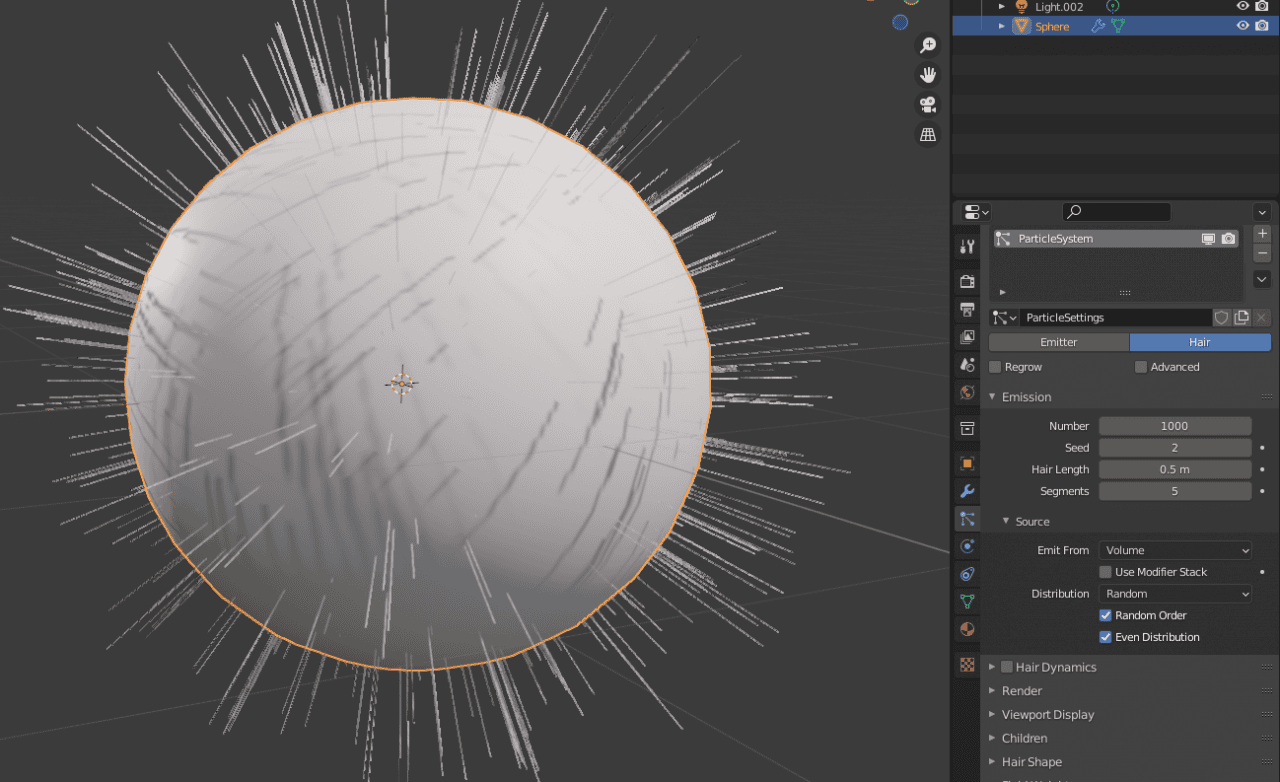Screen dimensions: 1280x782
Task: Open the Distribution dropdown
Action: pyautogui.click(x=1175, y=593)
